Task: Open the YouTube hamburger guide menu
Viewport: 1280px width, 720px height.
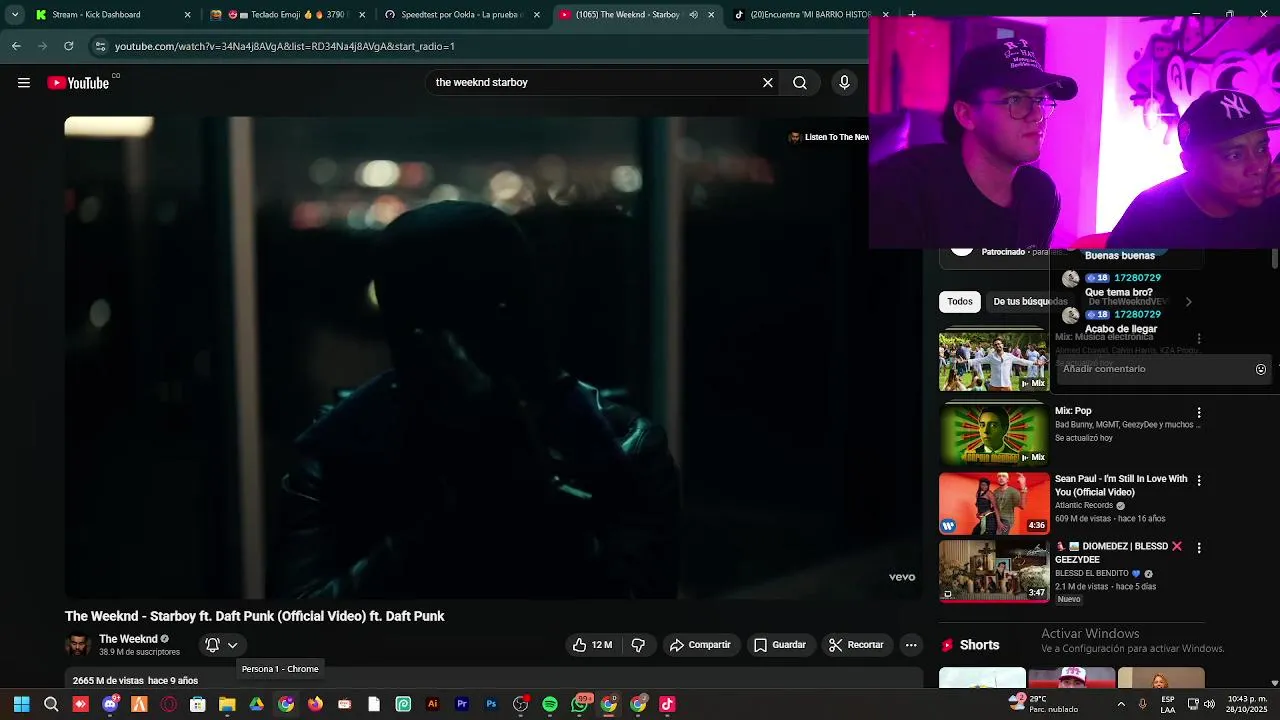Action: click(24, 83)
